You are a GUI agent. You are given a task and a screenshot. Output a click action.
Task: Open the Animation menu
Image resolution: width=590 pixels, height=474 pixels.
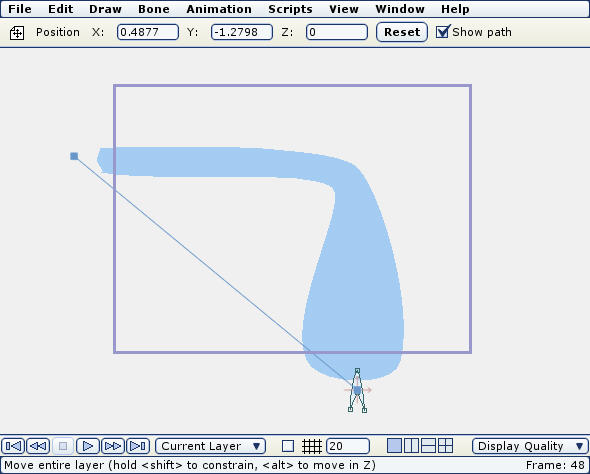(219, 9)
